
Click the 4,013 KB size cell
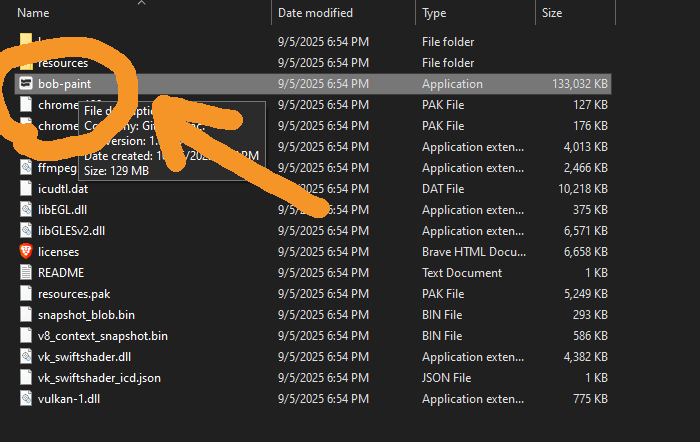click(585, 147)
